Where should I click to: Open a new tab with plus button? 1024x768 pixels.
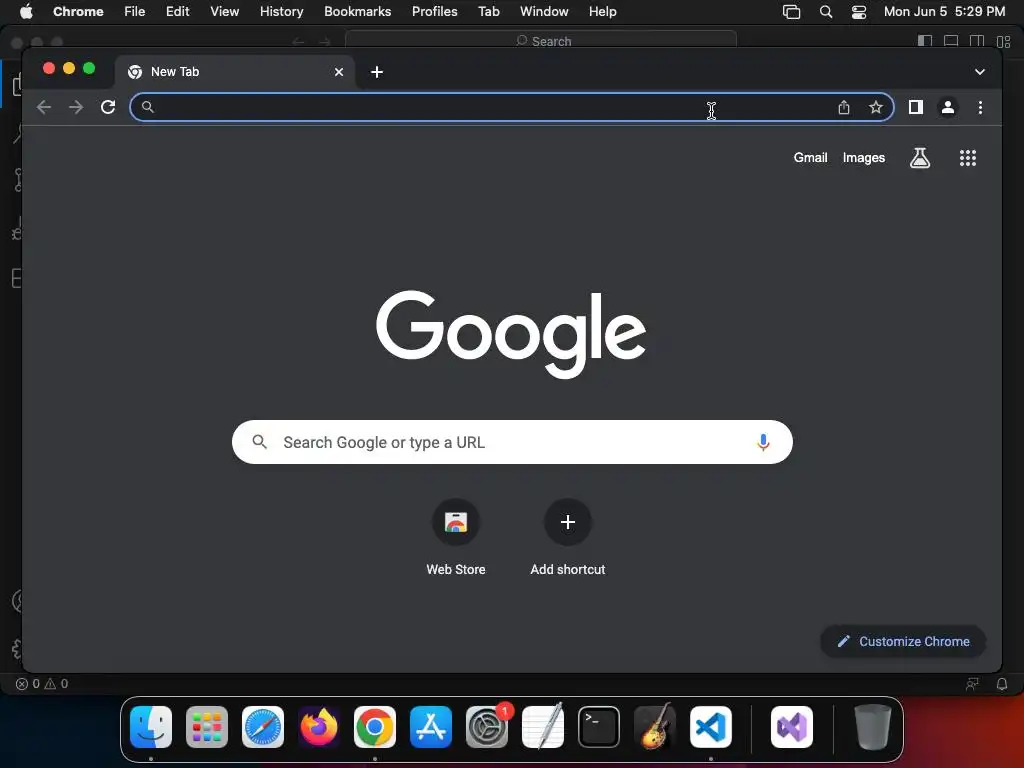tap(377, 72)
